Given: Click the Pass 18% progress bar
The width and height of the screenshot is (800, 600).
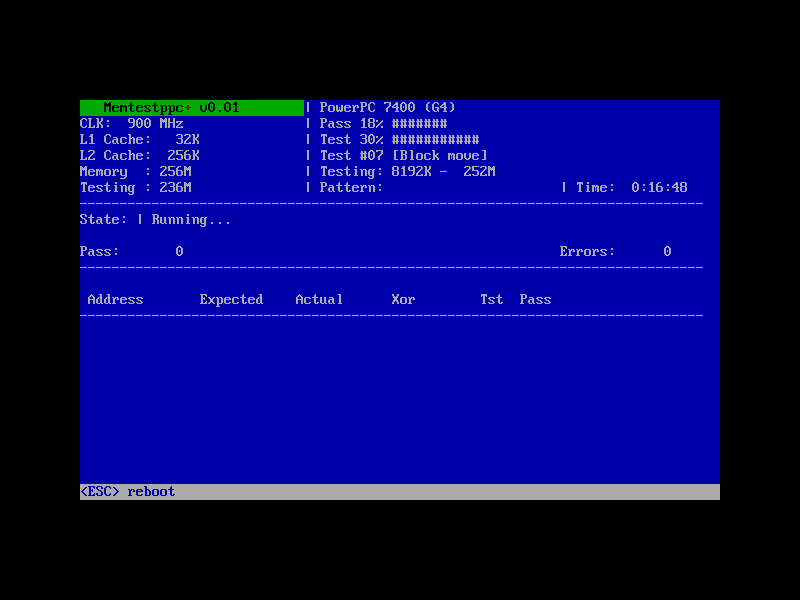Looking at the screenshot, I should point(384,123).
